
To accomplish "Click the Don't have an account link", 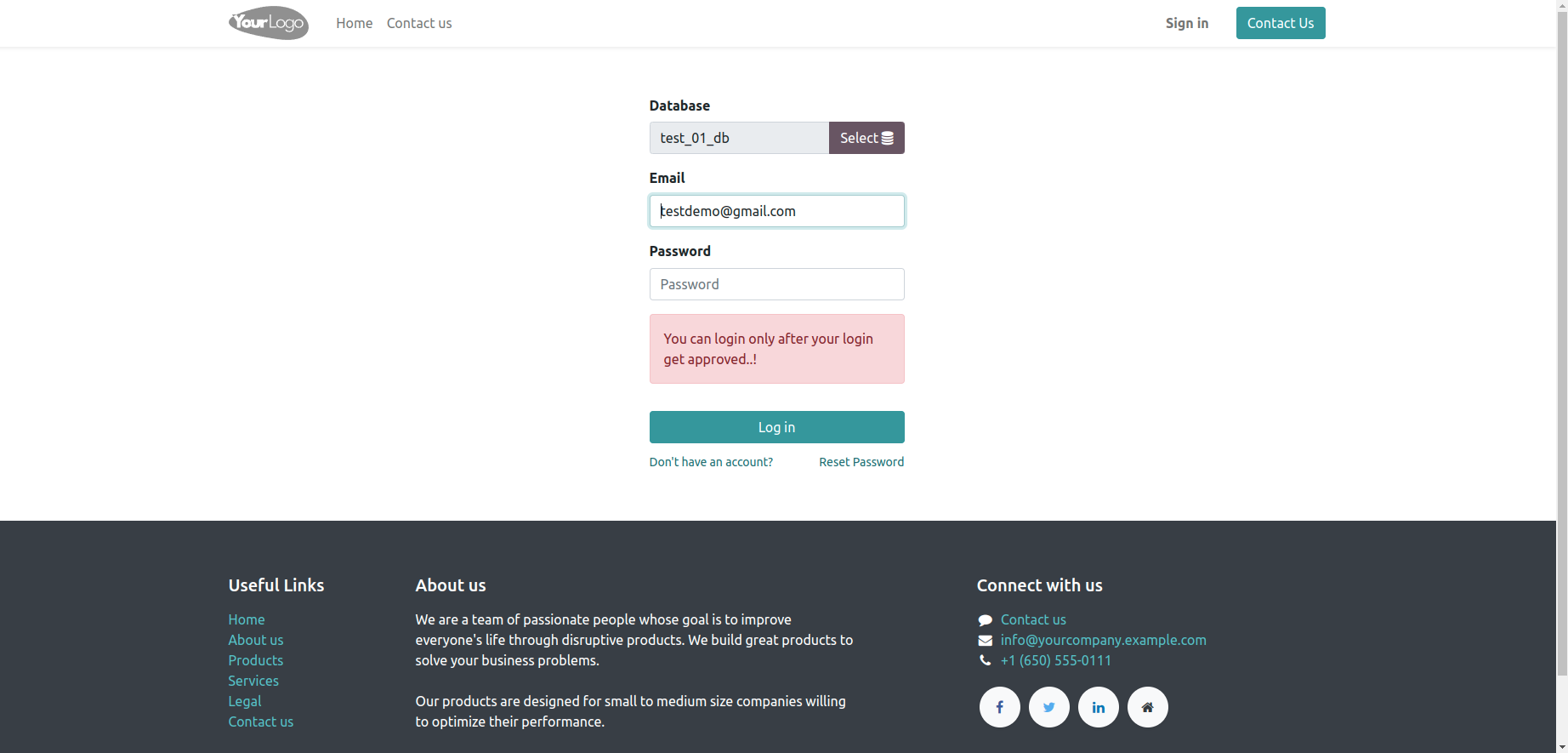I will (711, 462).
